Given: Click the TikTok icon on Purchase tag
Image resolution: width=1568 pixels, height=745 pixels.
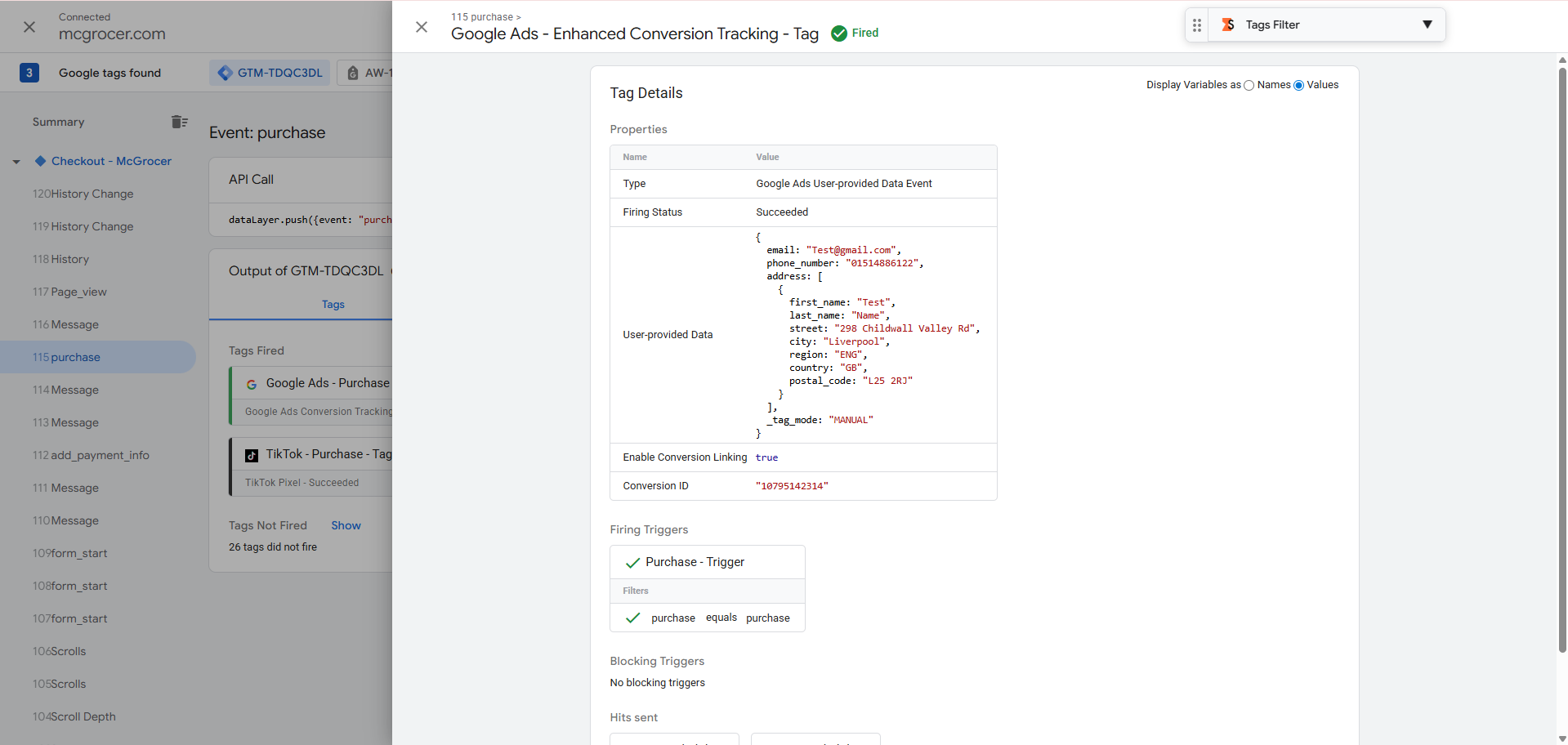Looking at the screenshot, I should [x=252, y=455].
